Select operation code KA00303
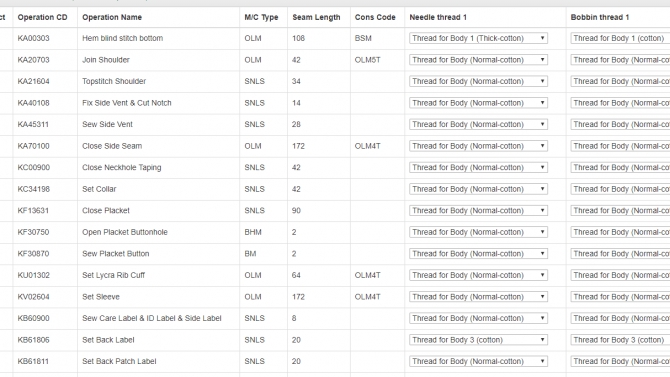670x377 pixels. pyautogui.click(x=33, y=38)
